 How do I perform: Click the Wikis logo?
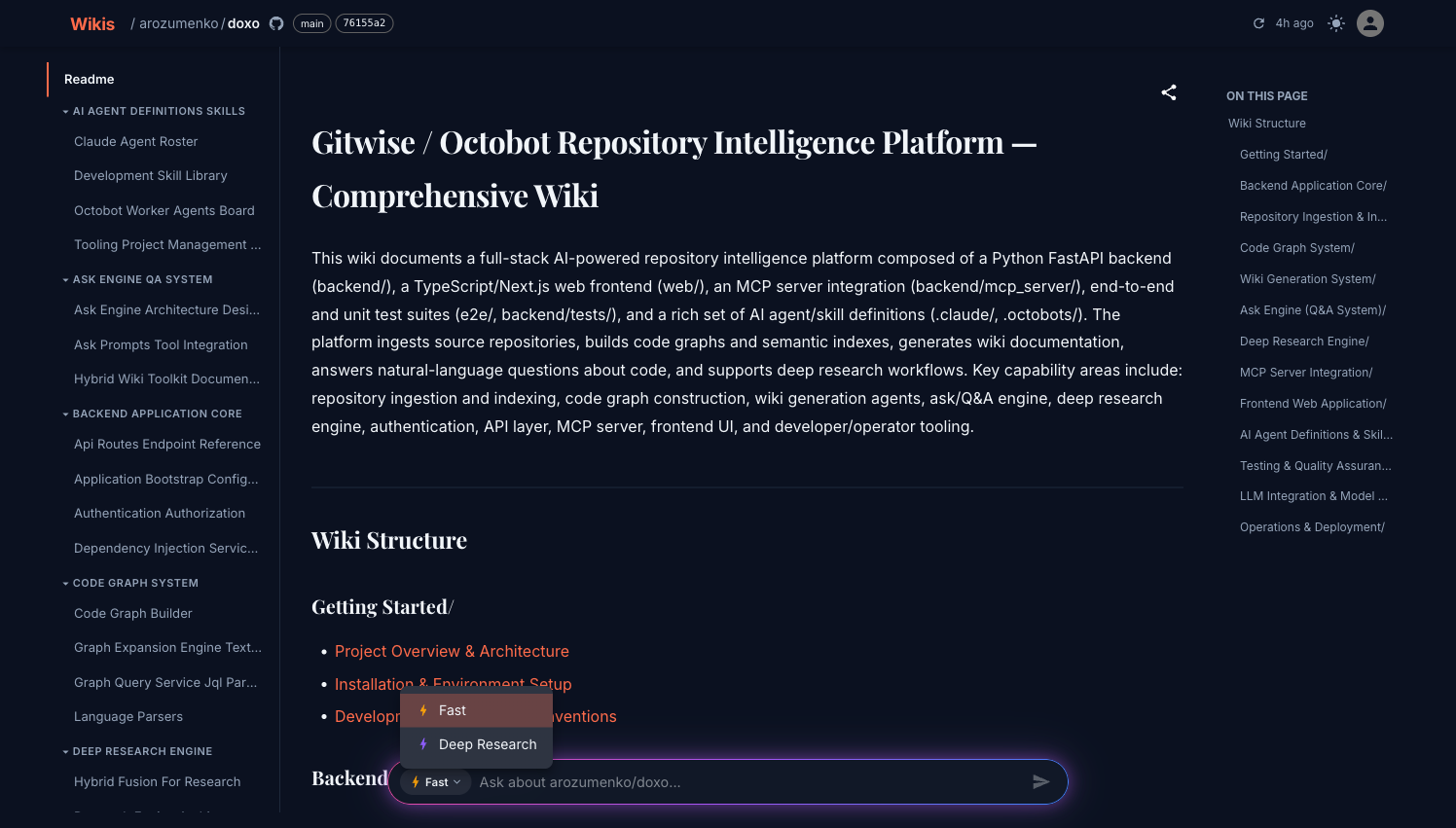[x=92, y=24]
